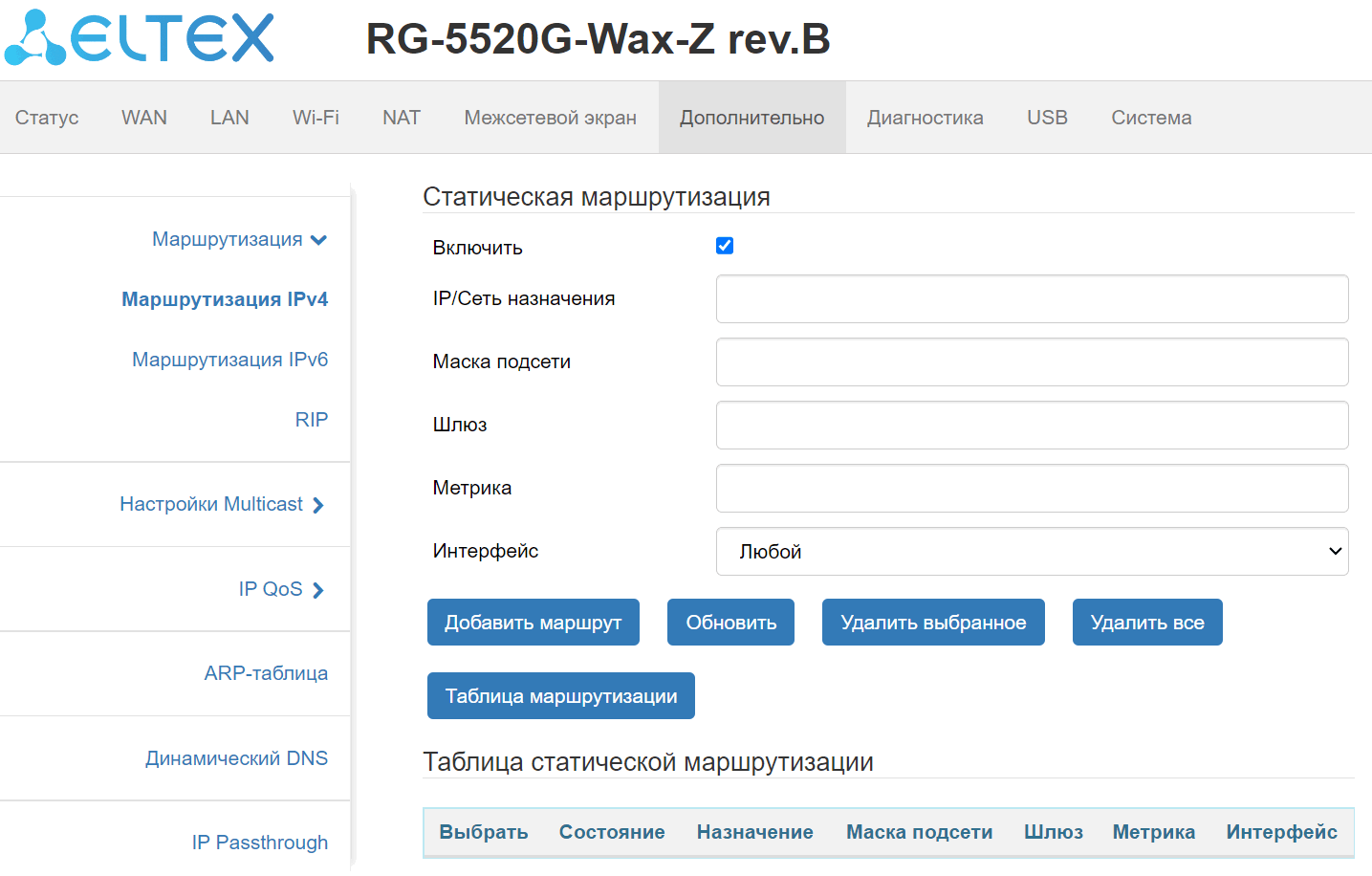Screen dimensions: 1372x876
Task: Click the Статическая маршрутизация heading
Action: tap(597, 197)
